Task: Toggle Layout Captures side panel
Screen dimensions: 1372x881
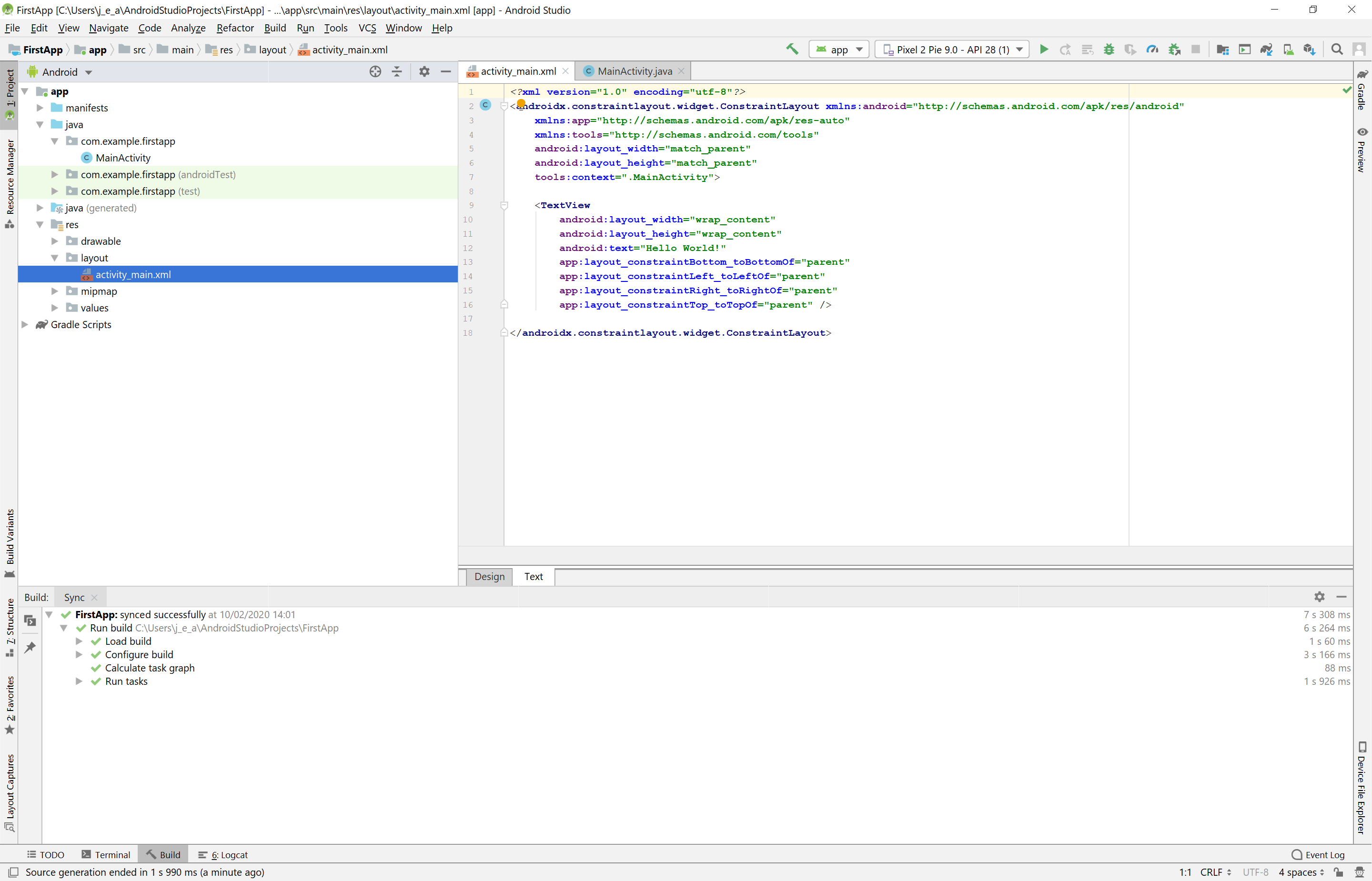Action: tap(10, 792)
